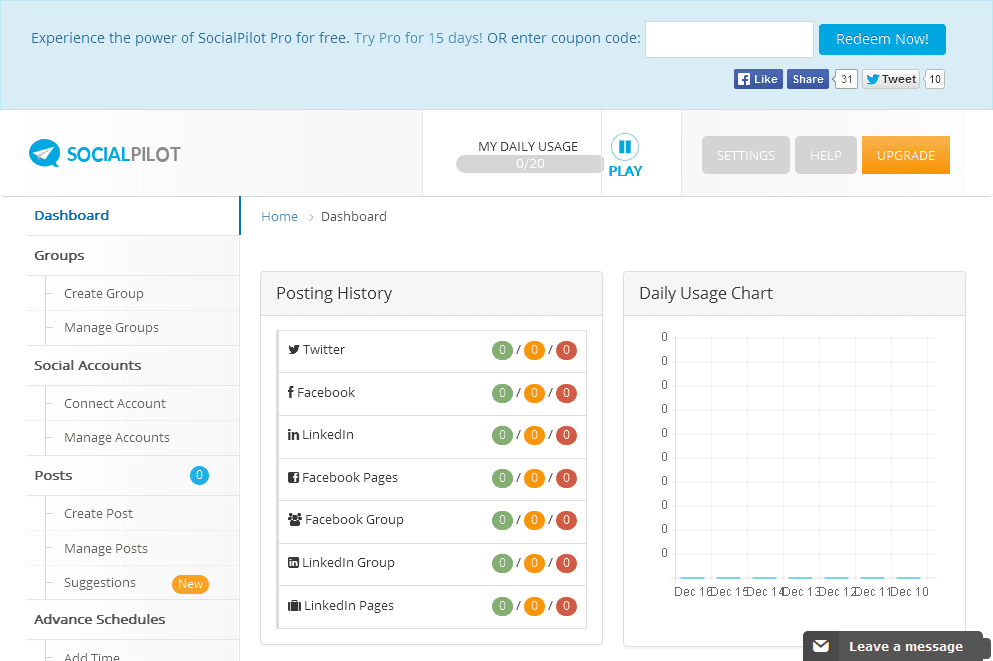
Task: Click LinkedIn Group orange count badge
Action: [x=534, y=563]
